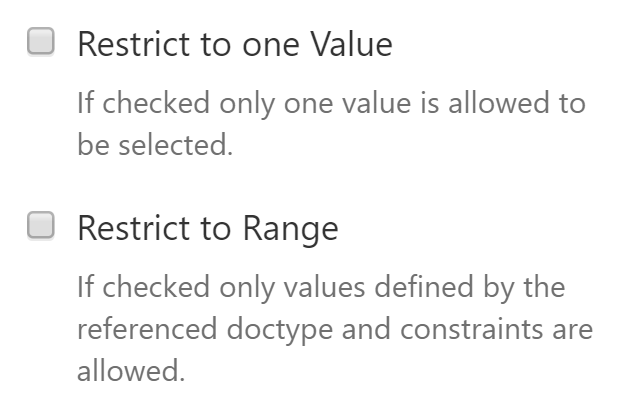Click 'referenced doctype and constraints are' line

334,329
